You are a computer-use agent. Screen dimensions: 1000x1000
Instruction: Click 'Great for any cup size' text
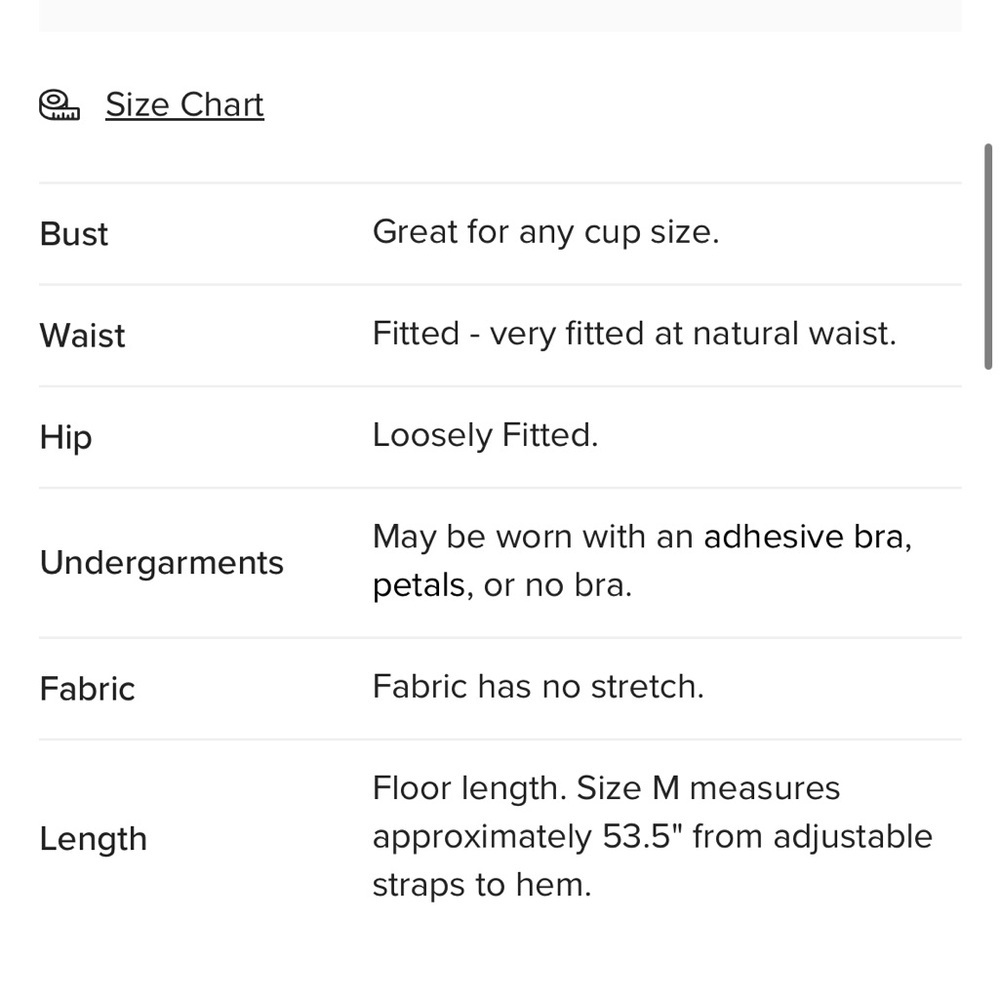tap(546, 232)
